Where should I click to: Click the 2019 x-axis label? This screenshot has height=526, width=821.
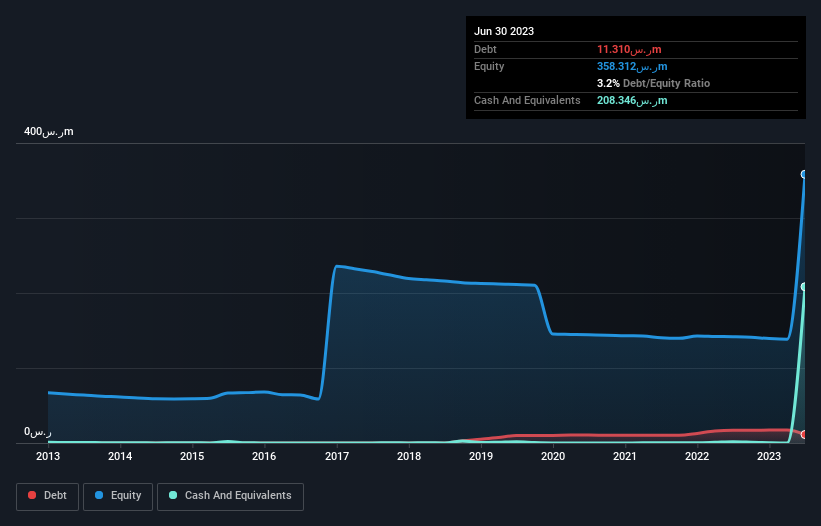481,456
